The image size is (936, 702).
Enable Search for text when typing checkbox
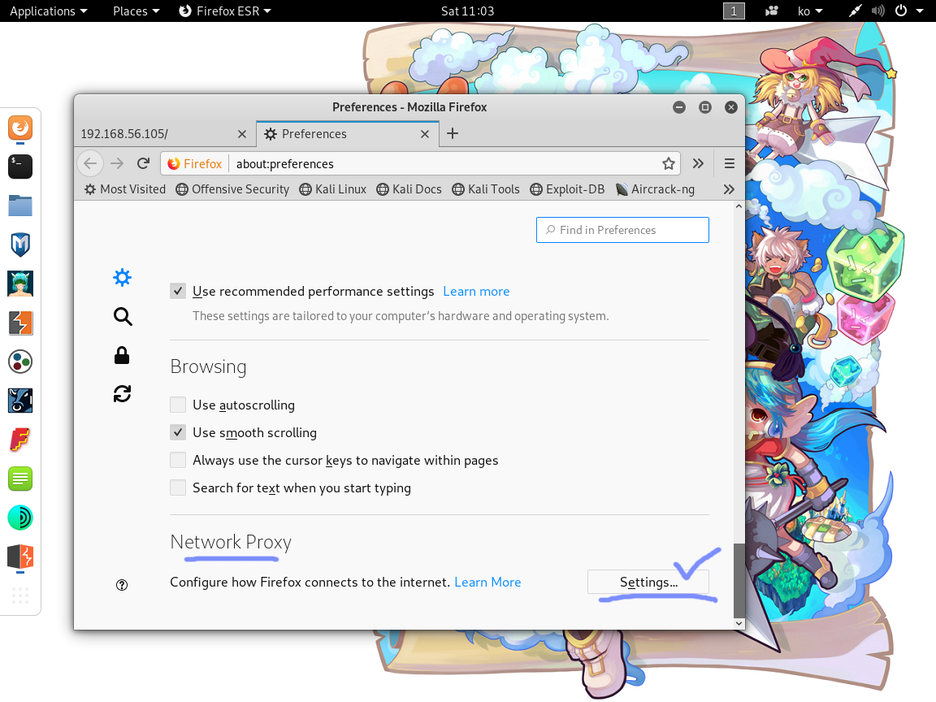tap(178, 488)
